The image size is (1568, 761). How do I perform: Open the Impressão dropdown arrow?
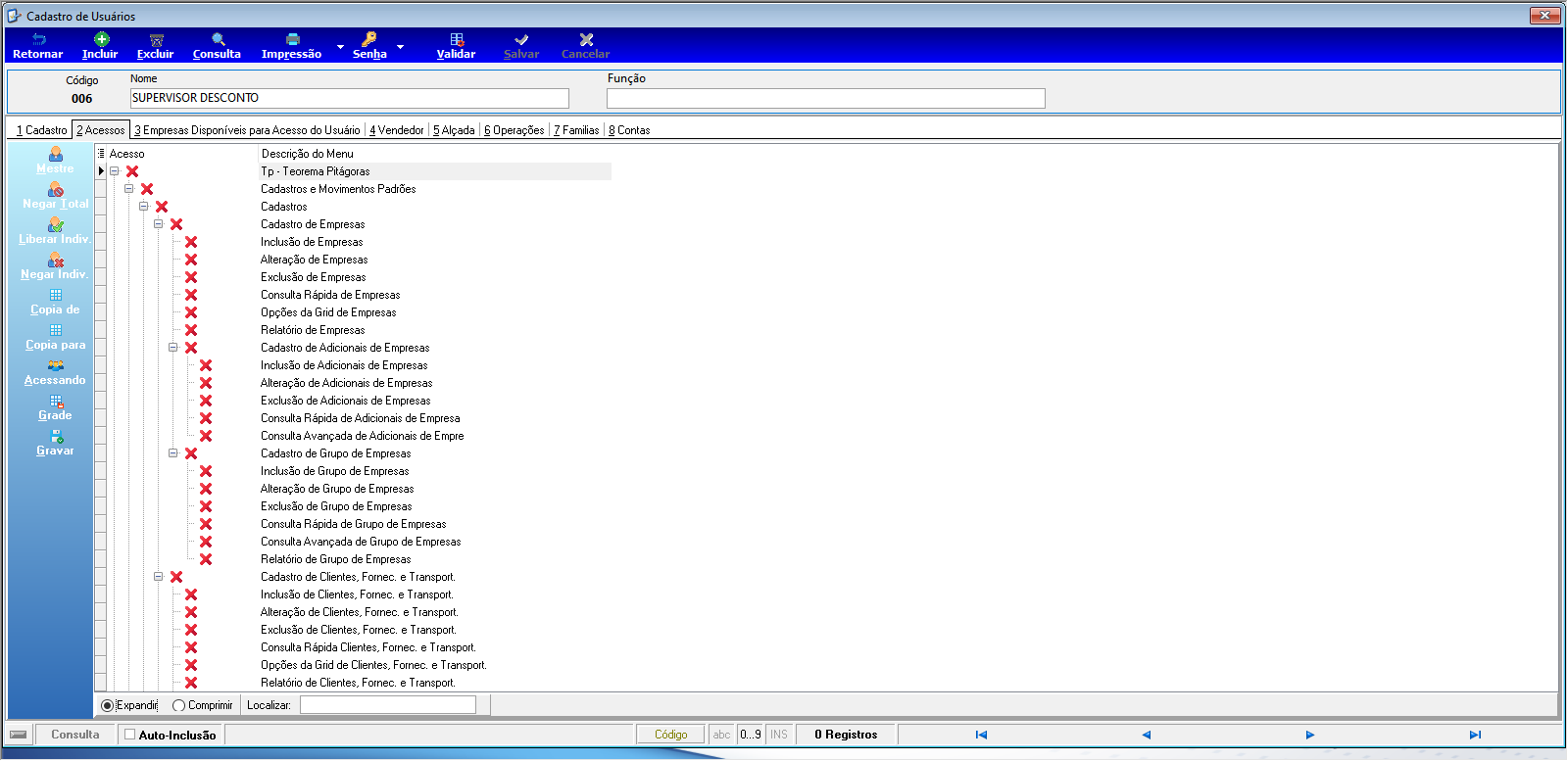click(x=340, y=46)
